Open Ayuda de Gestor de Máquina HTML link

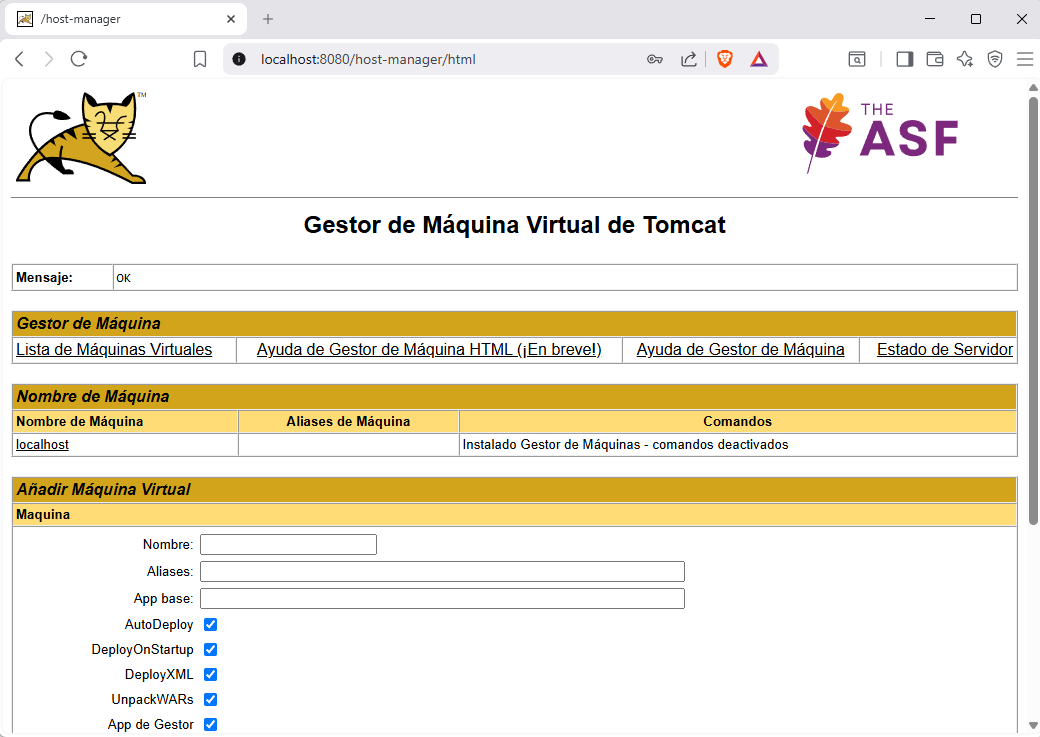point(429,350)
